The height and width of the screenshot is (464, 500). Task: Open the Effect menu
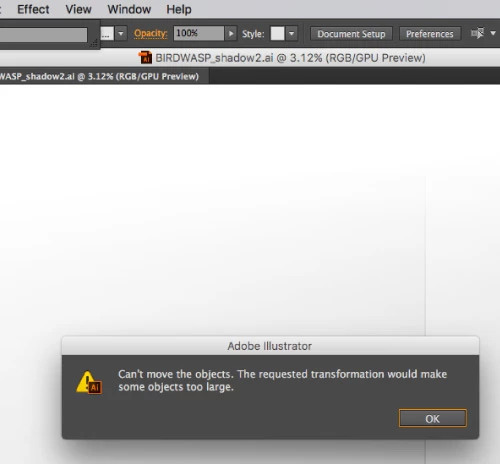click(x=33, y=9)
